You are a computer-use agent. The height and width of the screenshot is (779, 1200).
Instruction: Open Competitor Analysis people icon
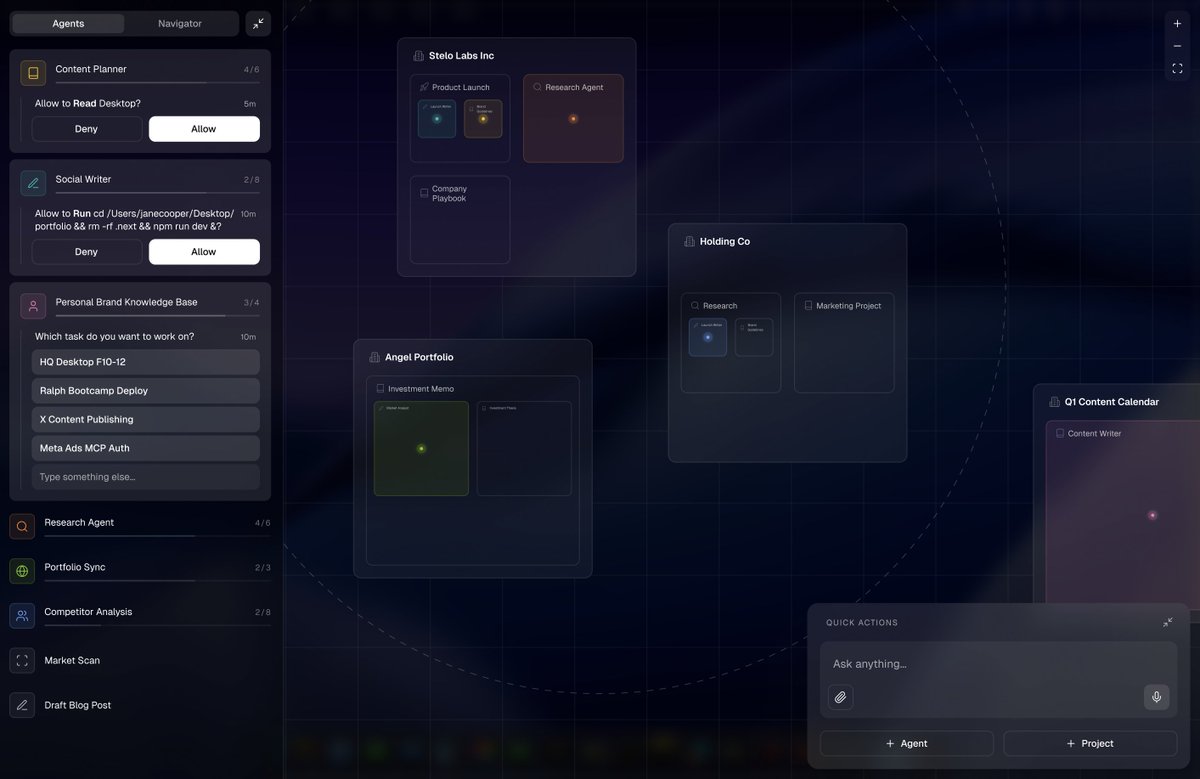point(22,616)
